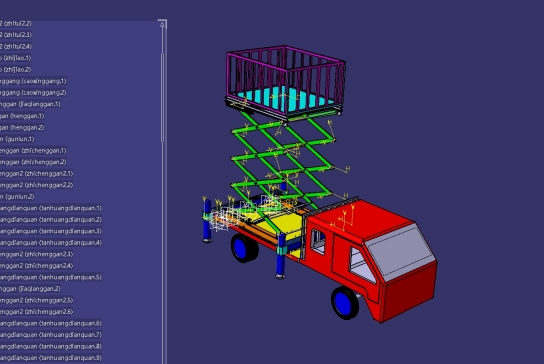The width and height of the screenshot is (544, 364).
Task: Click the (zhichenggan2.4) tree row
Action: pos(37,265)
